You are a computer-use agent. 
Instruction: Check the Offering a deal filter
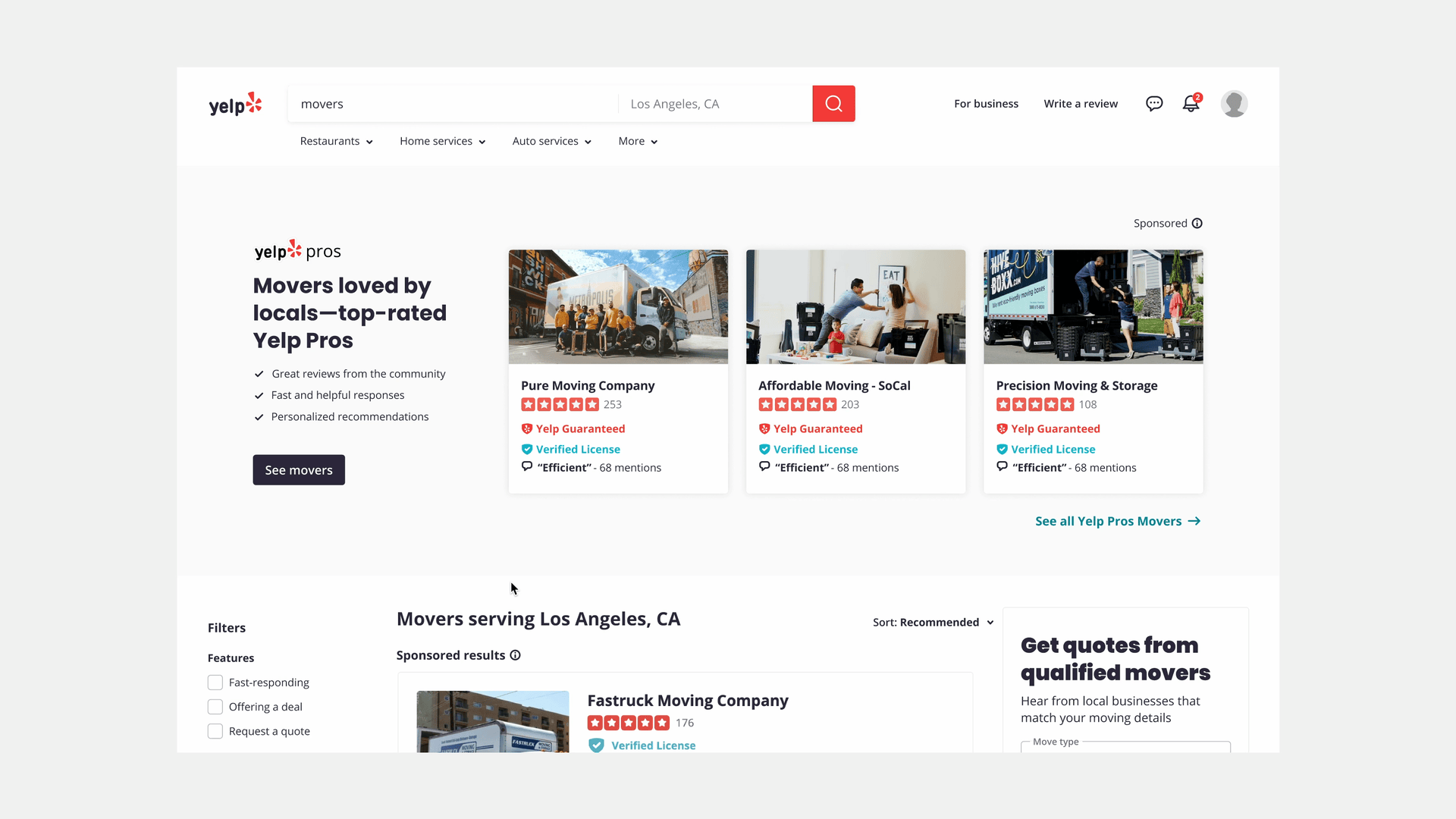pyautogui.click(x=215, y=707)
